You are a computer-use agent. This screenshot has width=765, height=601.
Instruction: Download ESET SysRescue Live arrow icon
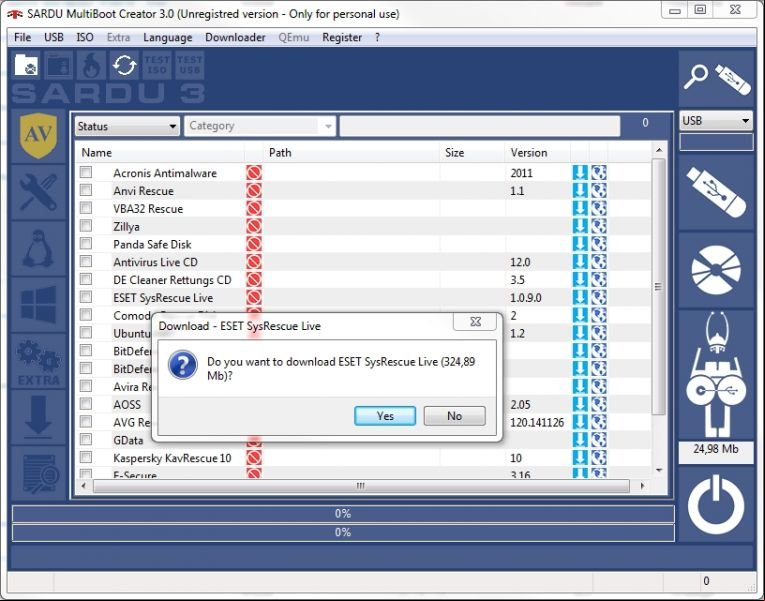(x=580, y=298)
